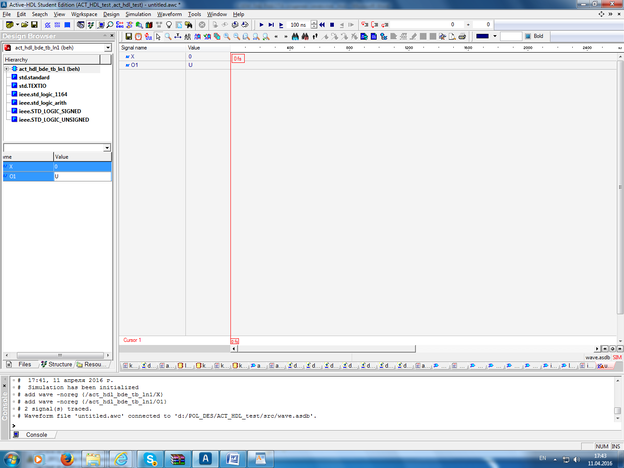The width and height of the screenshot is (624, 468).
Task: Open the act_hdl_bde_tb_ln1 top-level dropdown
Action: pyautogui.click(x=107, y=47)
